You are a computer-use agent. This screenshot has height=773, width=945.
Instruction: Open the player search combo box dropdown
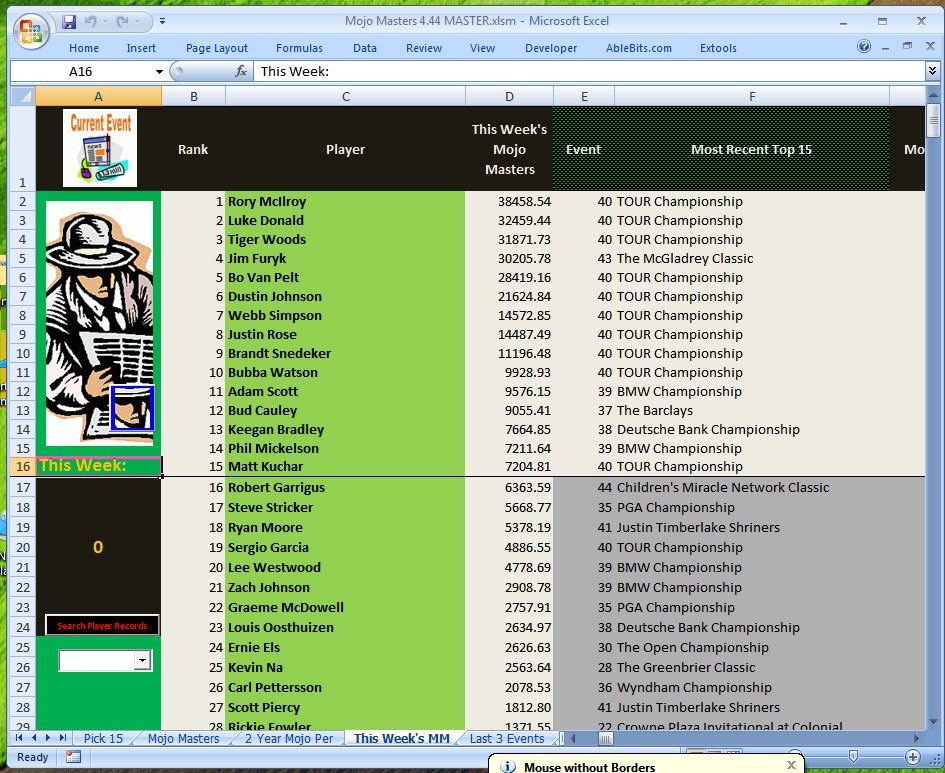pyautogui.click(x=142, y=660)
